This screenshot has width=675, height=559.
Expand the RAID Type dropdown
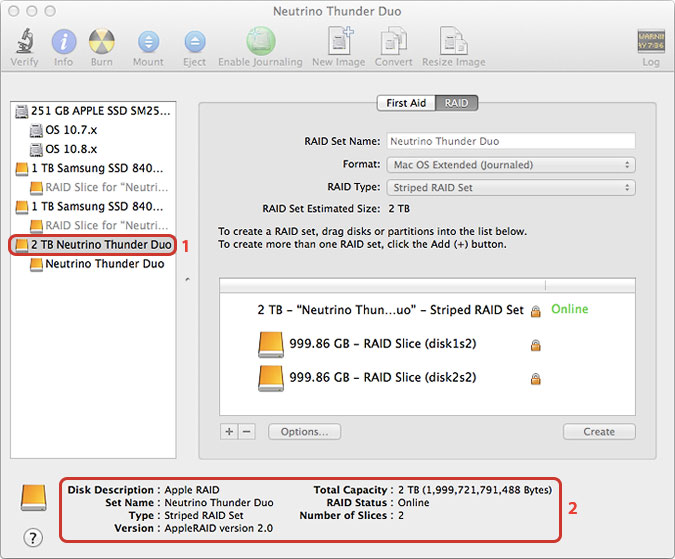[x=510, y=188]
